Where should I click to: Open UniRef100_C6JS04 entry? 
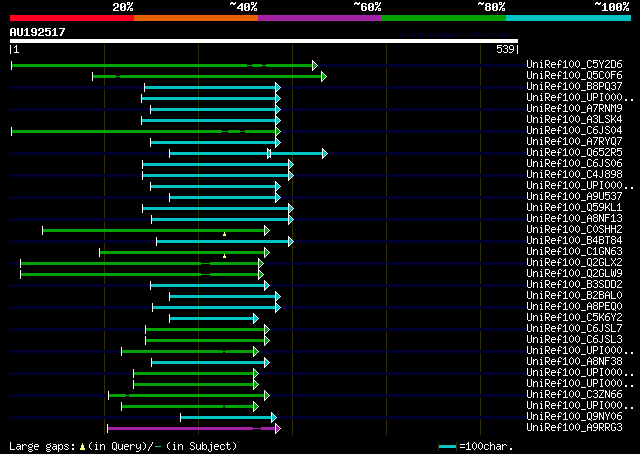(x=574, y=131)
